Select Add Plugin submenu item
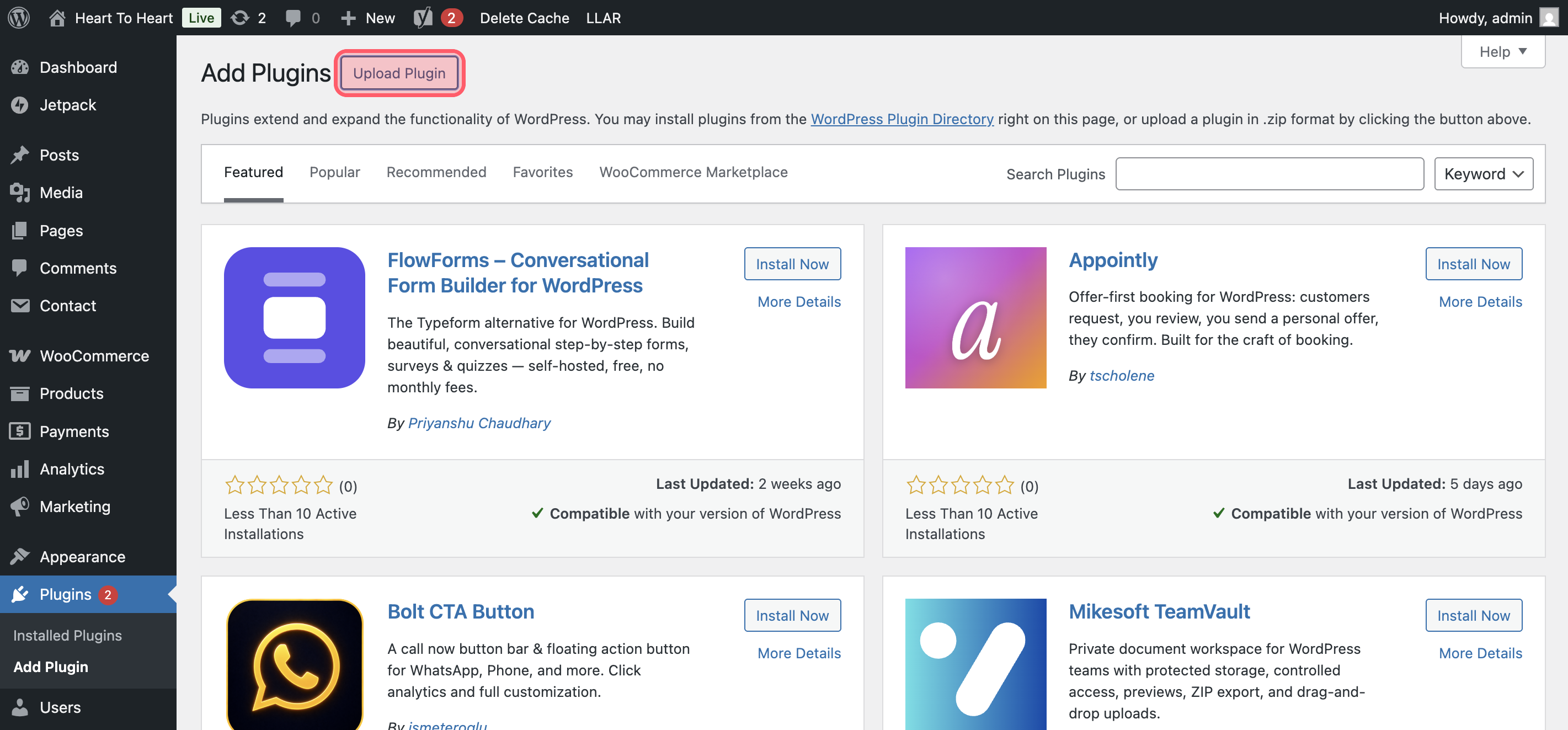Viewport: 1568px width, 730px height. tap(51, 667)
